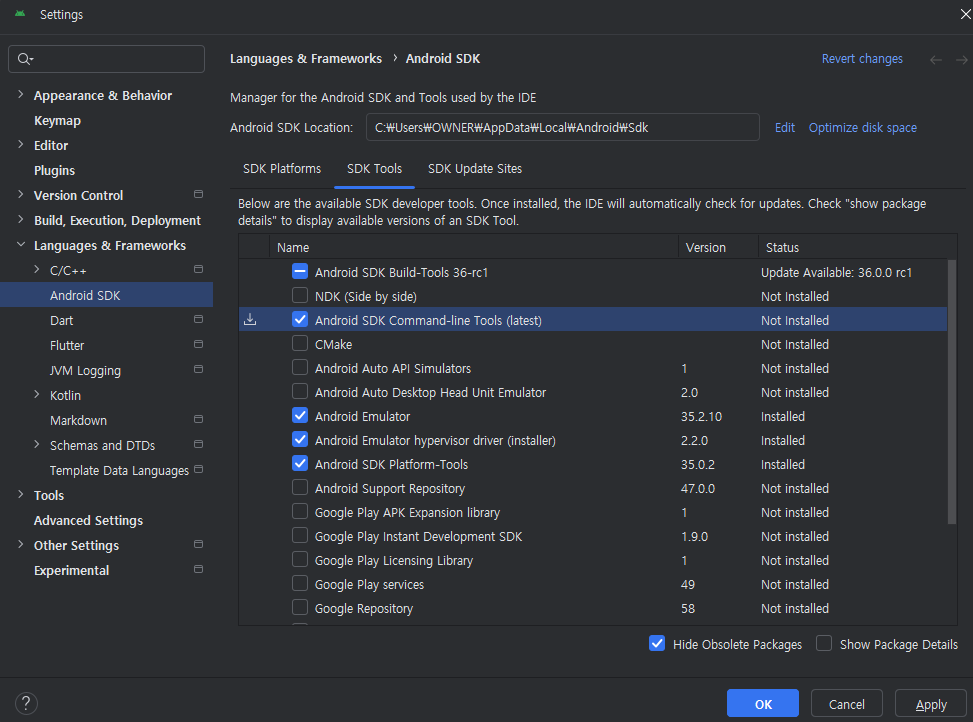Switch to the SDK Platforms tab
This screenshot has height=722, width=973.
[x=282, y=169]
